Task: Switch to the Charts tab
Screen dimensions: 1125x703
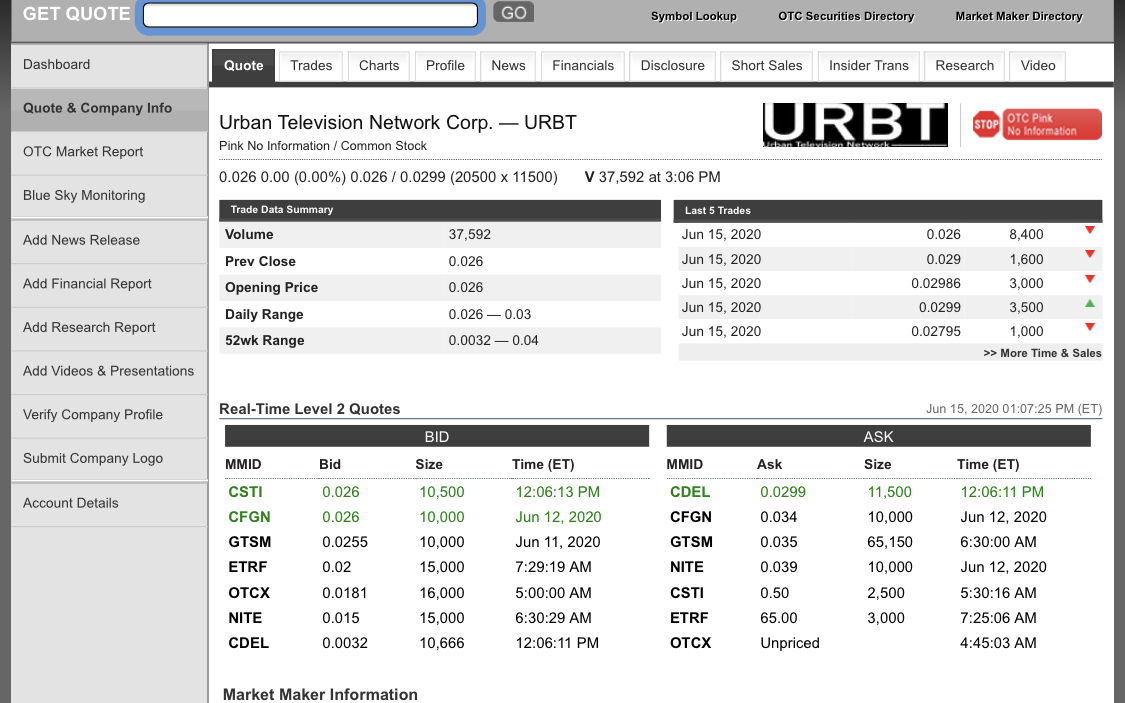Action: (379, 65)
